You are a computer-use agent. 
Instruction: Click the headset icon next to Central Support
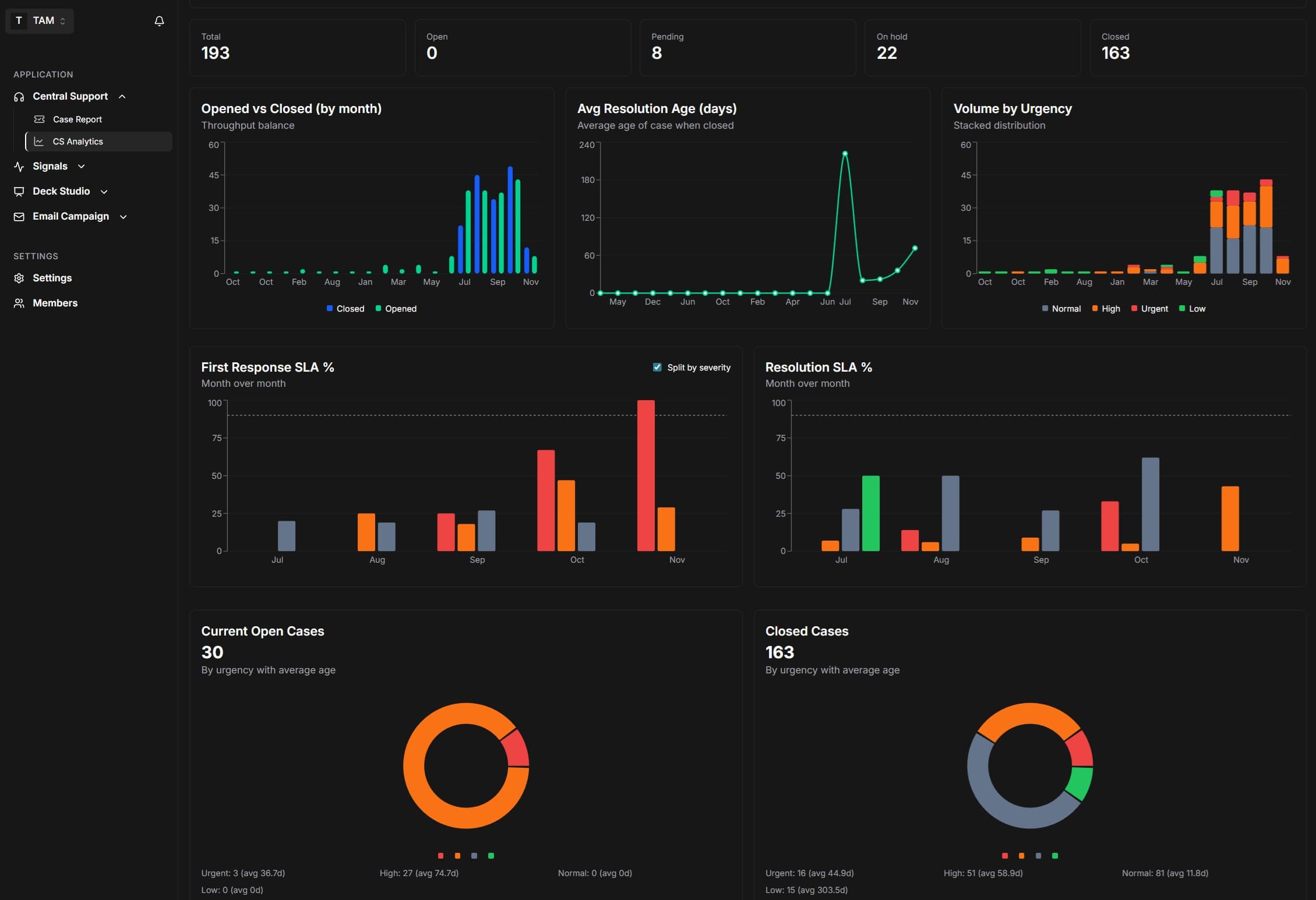coord(19,96)
